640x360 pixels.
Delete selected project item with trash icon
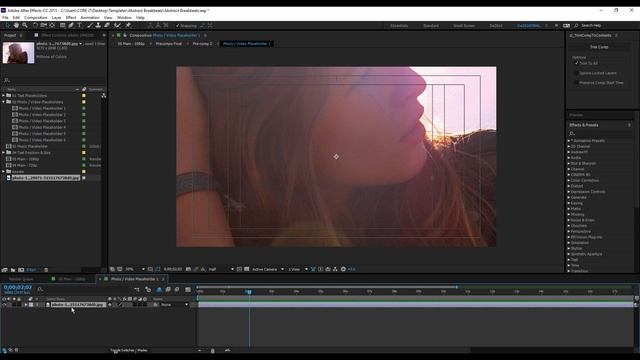[x=46, y=270]
